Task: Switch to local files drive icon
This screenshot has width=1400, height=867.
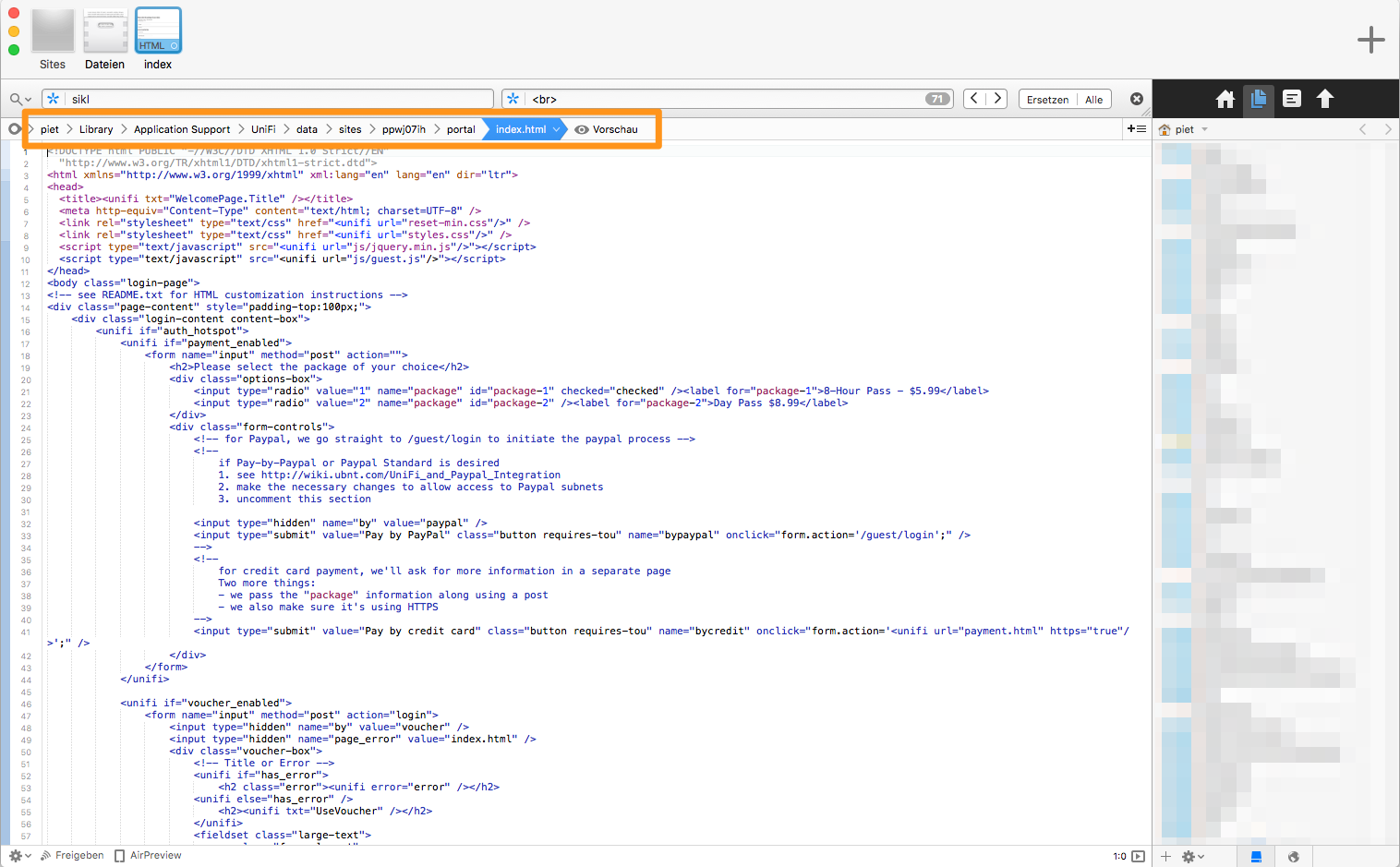Action: pyautogui.click(x=1256, y=857)
